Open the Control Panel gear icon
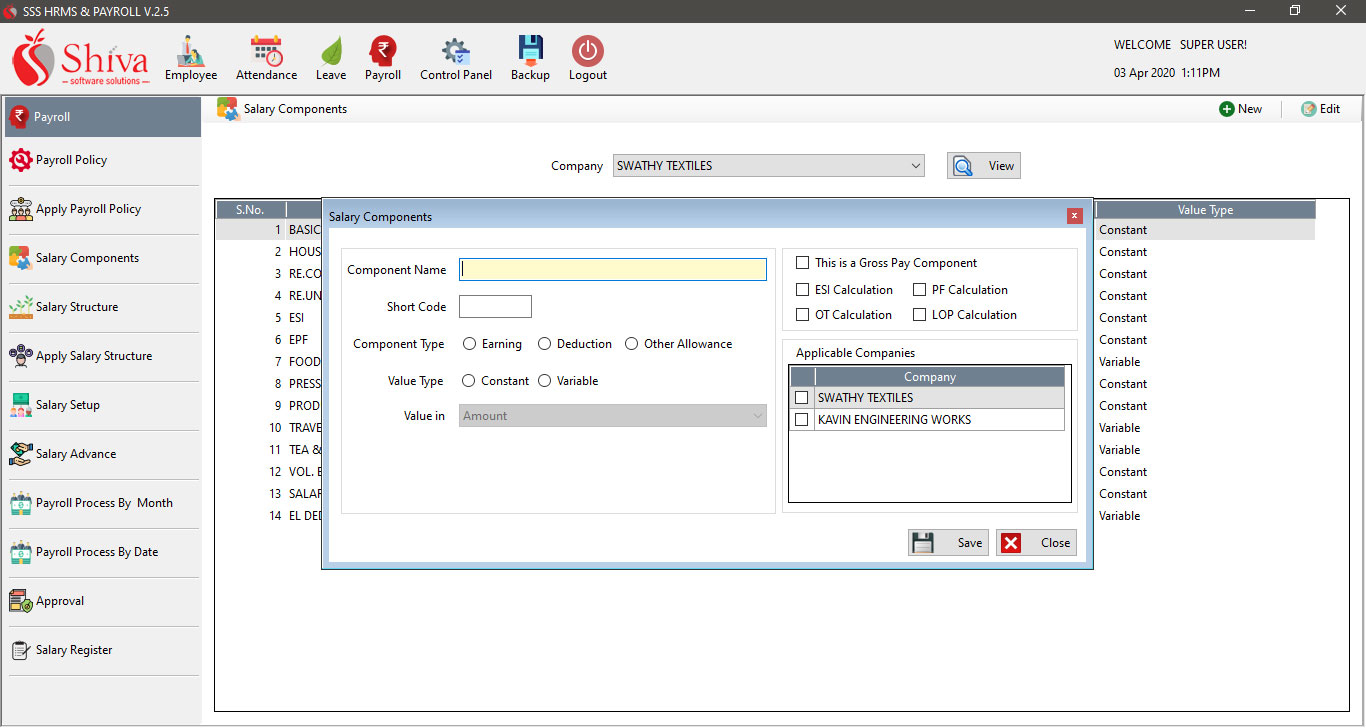The image size is (1366, 728). pyautogui.click(x=455, y=58)
